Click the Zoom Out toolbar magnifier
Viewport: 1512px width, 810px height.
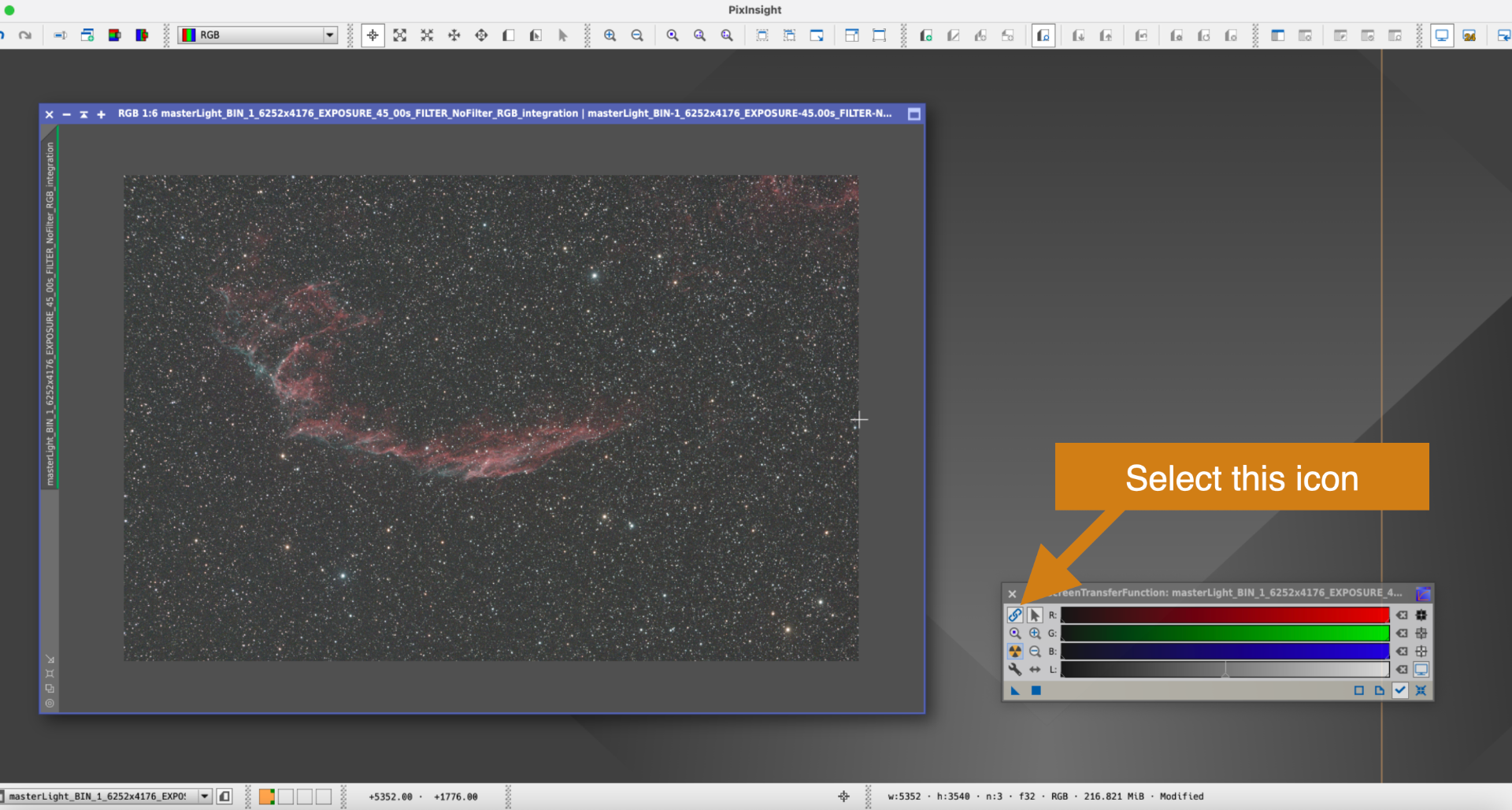(637, 35)
